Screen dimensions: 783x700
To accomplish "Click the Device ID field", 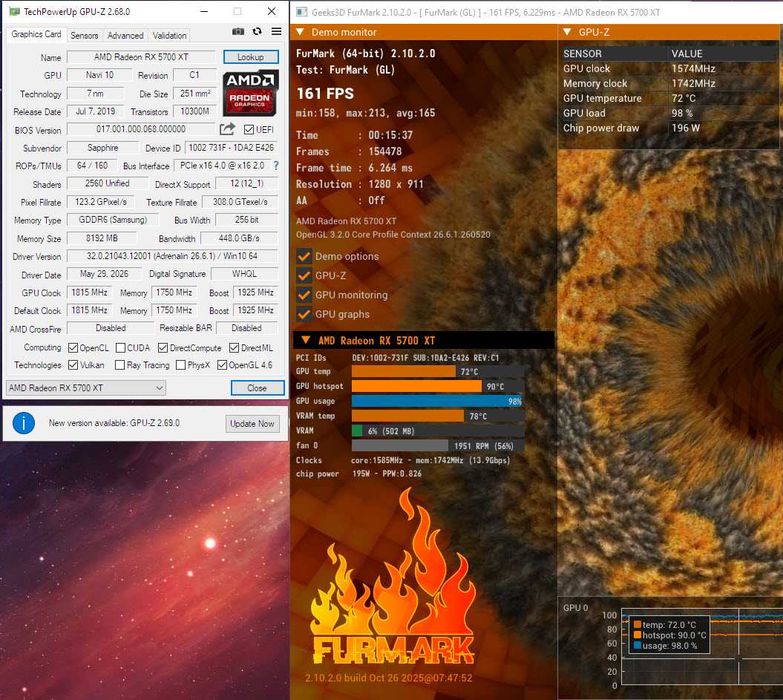I will (231, 148).
